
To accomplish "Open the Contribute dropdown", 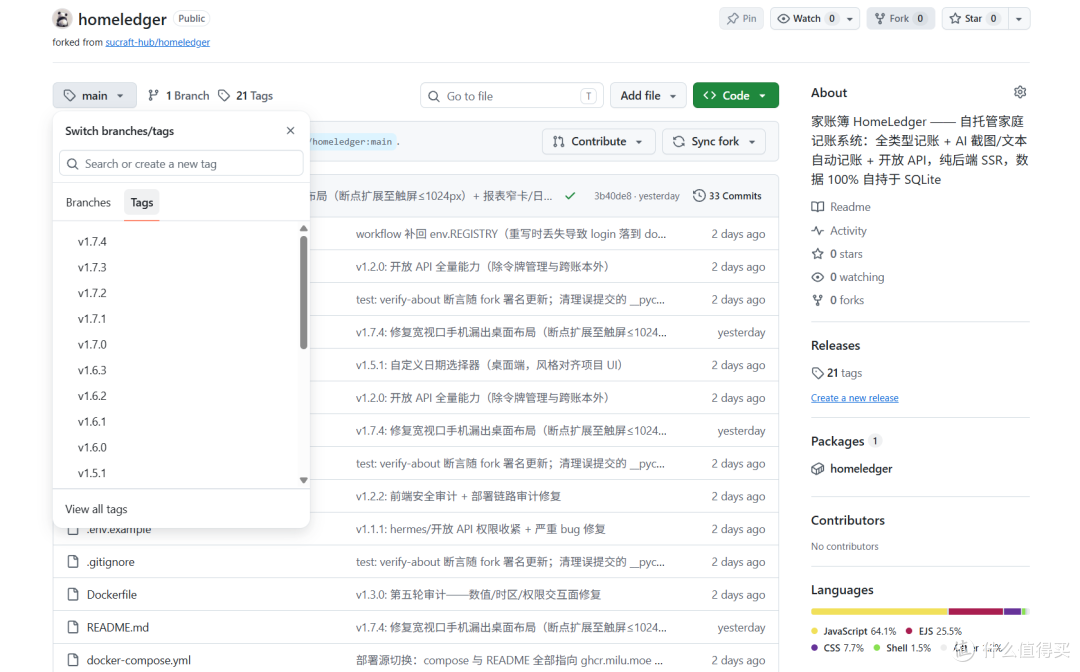I will click(x=599, y=141).
